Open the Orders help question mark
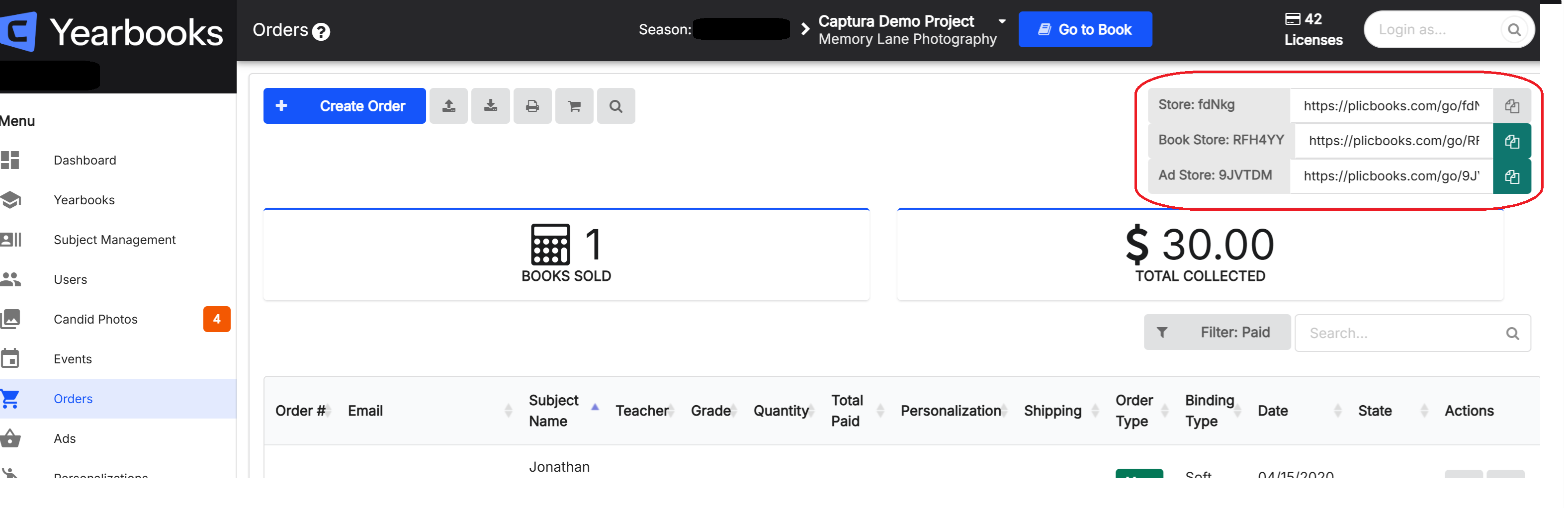1568x508 pixels. pyautogui.click(x=321, y=31)
